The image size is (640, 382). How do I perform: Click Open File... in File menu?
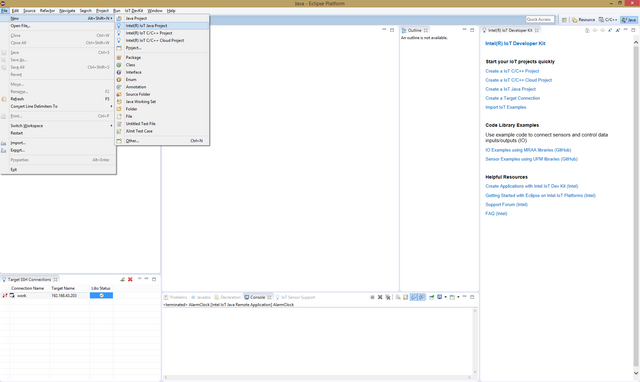tap(58, 26)
